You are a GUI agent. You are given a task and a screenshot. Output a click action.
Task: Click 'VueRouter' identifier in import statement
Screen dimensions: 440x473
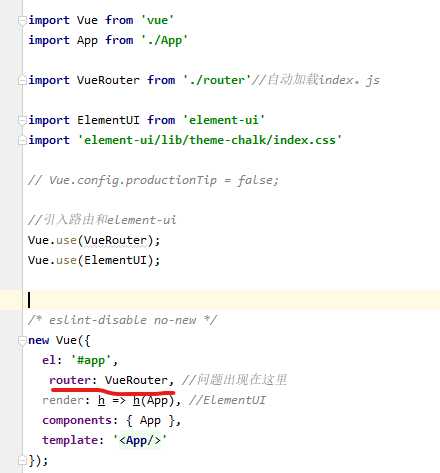point(108,80)
